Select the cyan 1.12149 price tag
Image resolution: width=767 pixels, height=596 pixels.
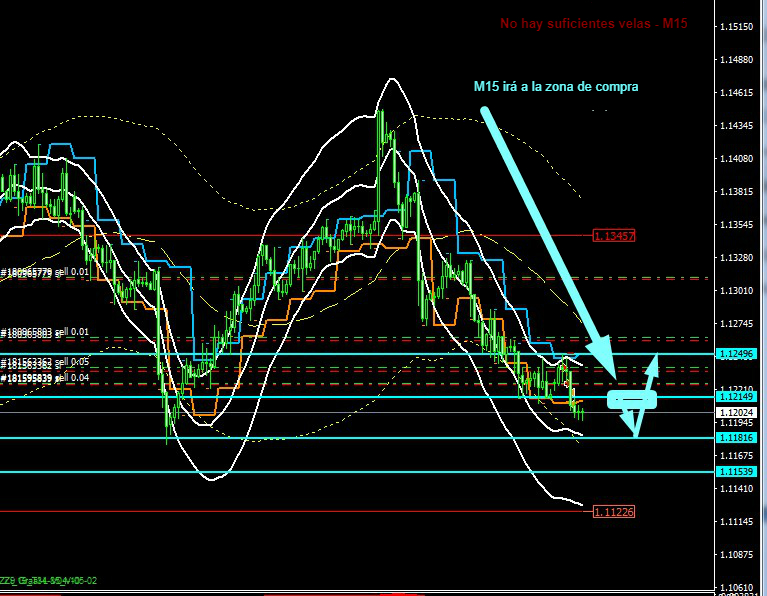[737, 397]
